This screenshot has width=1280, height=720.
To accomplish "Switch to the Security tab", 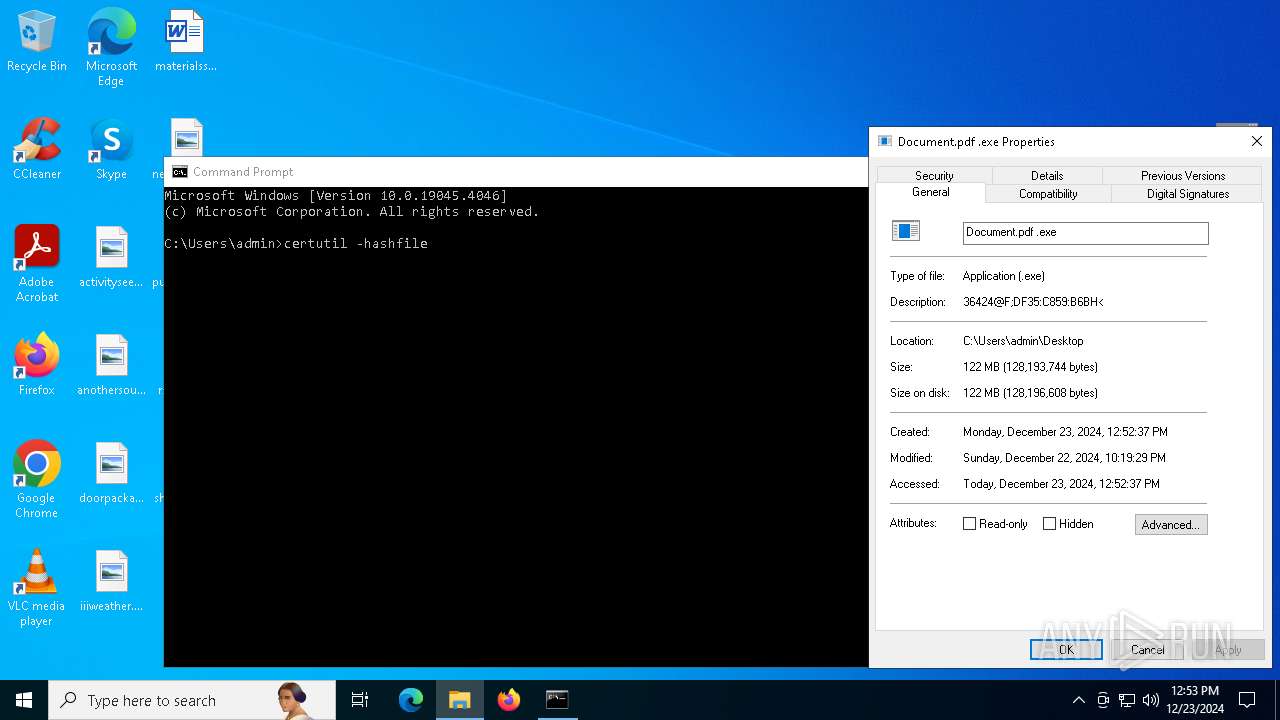I will (x=934, y=176).
